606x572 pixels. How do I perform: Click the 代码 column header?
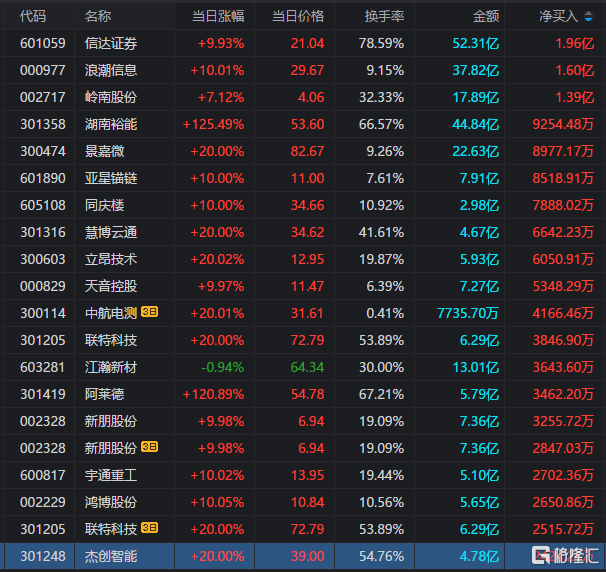coord(33,17)
